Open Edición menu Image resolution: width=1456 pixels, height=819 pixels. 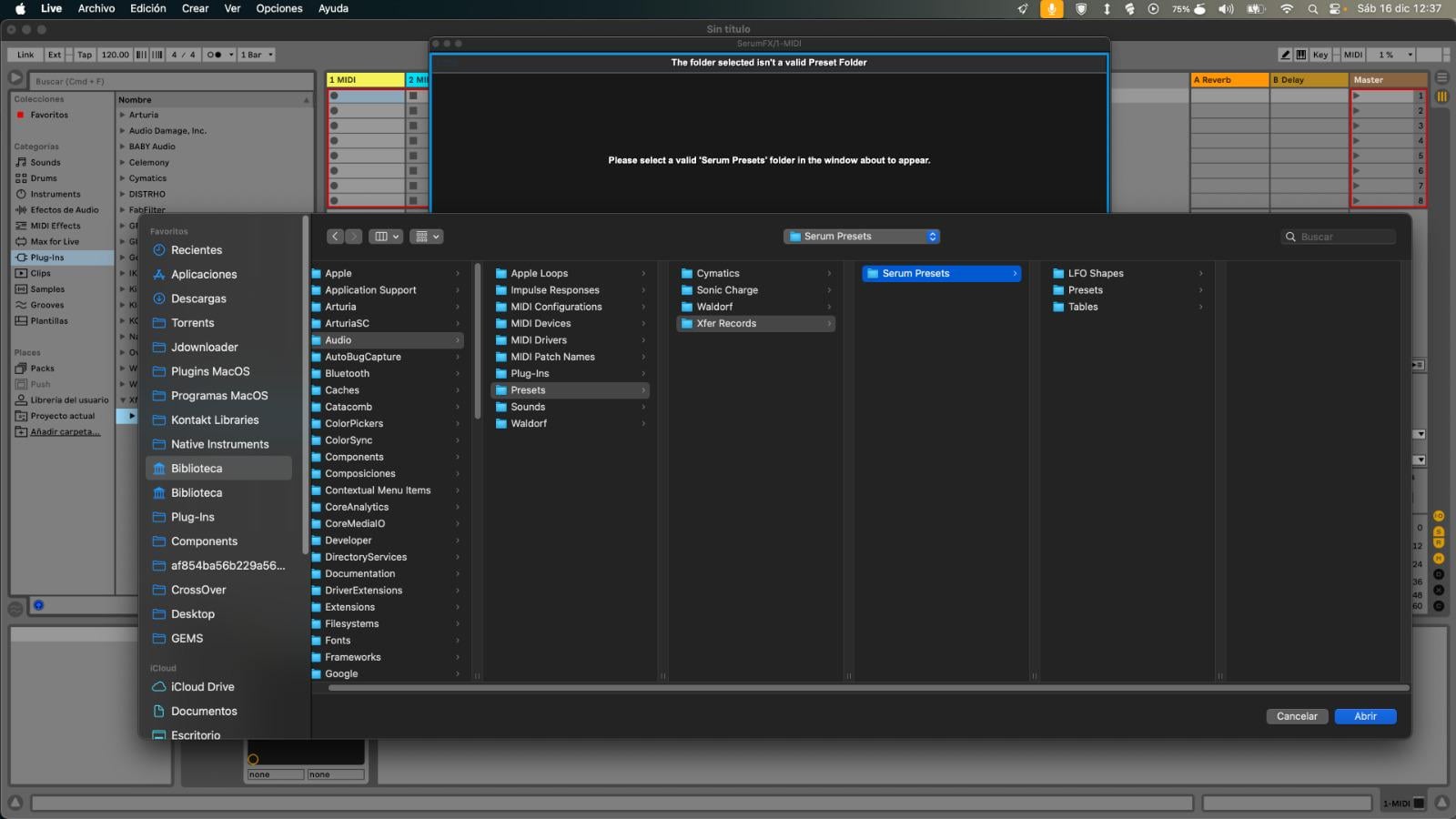147,8
